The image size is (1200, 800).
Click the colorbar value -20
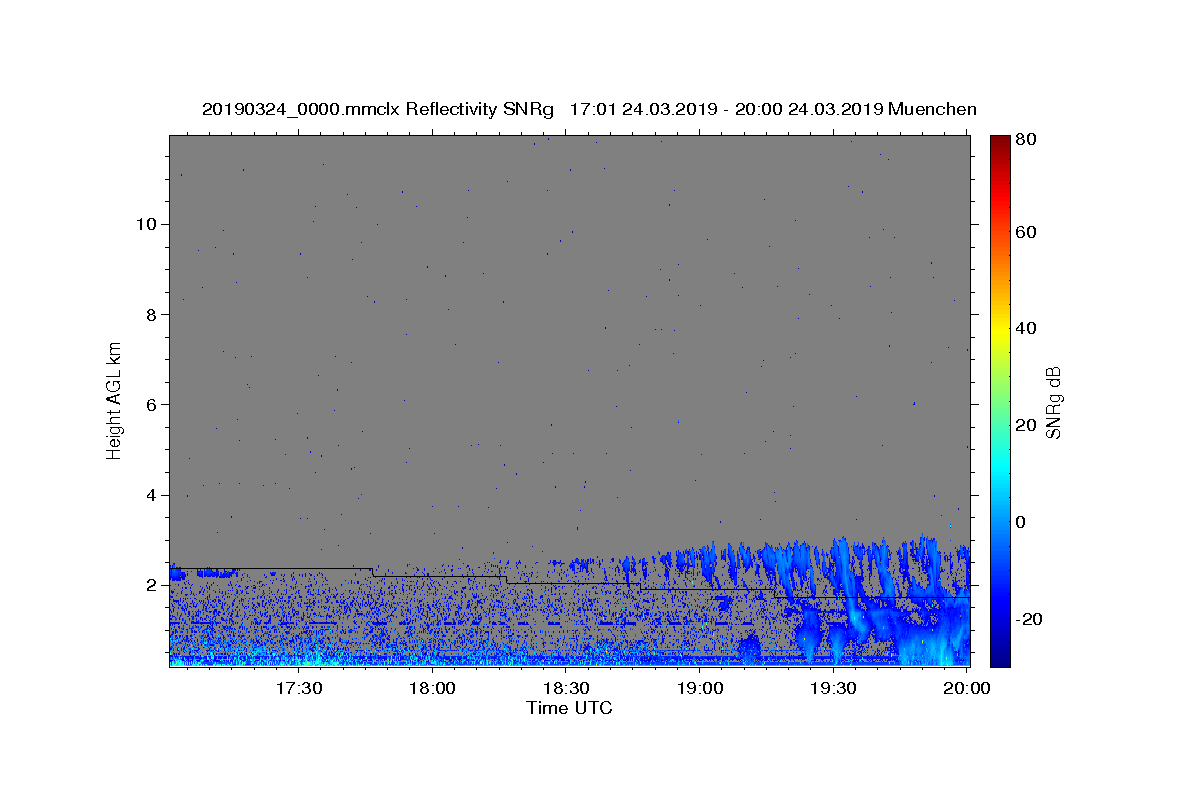point(1030,619)
